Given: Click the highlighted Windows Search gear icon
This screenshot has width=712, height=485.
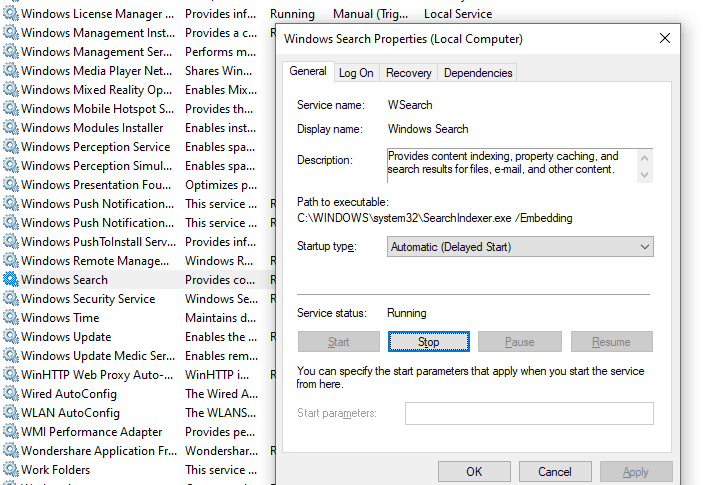Looking at the screenshot, I should [x=11, y=280].
